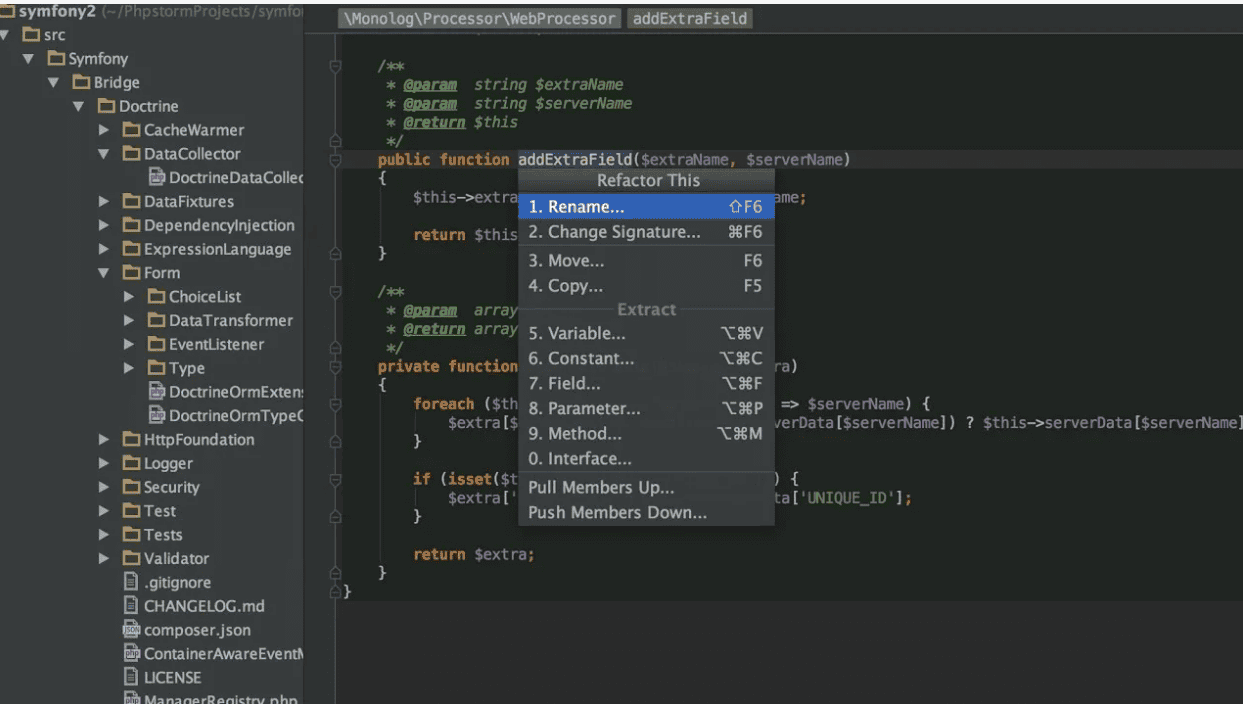This screenshot has width=1243, height=704.
Task: Click the Symfony folder icon
Action: (56, 59)
